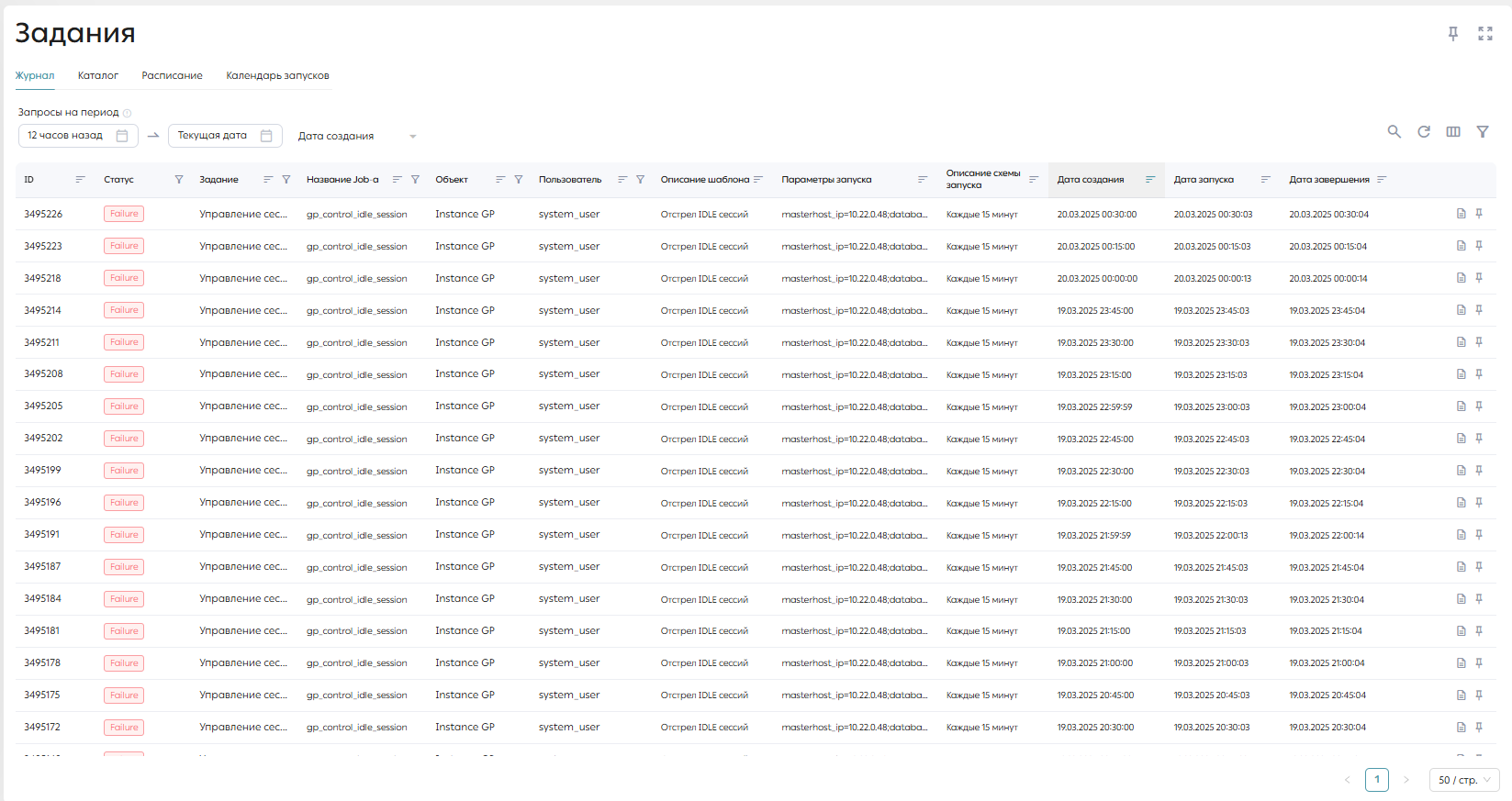Viewport: 1512px width, 801px height.
Task: Open the column settings icon
Action: click(x=1453, y=132)
